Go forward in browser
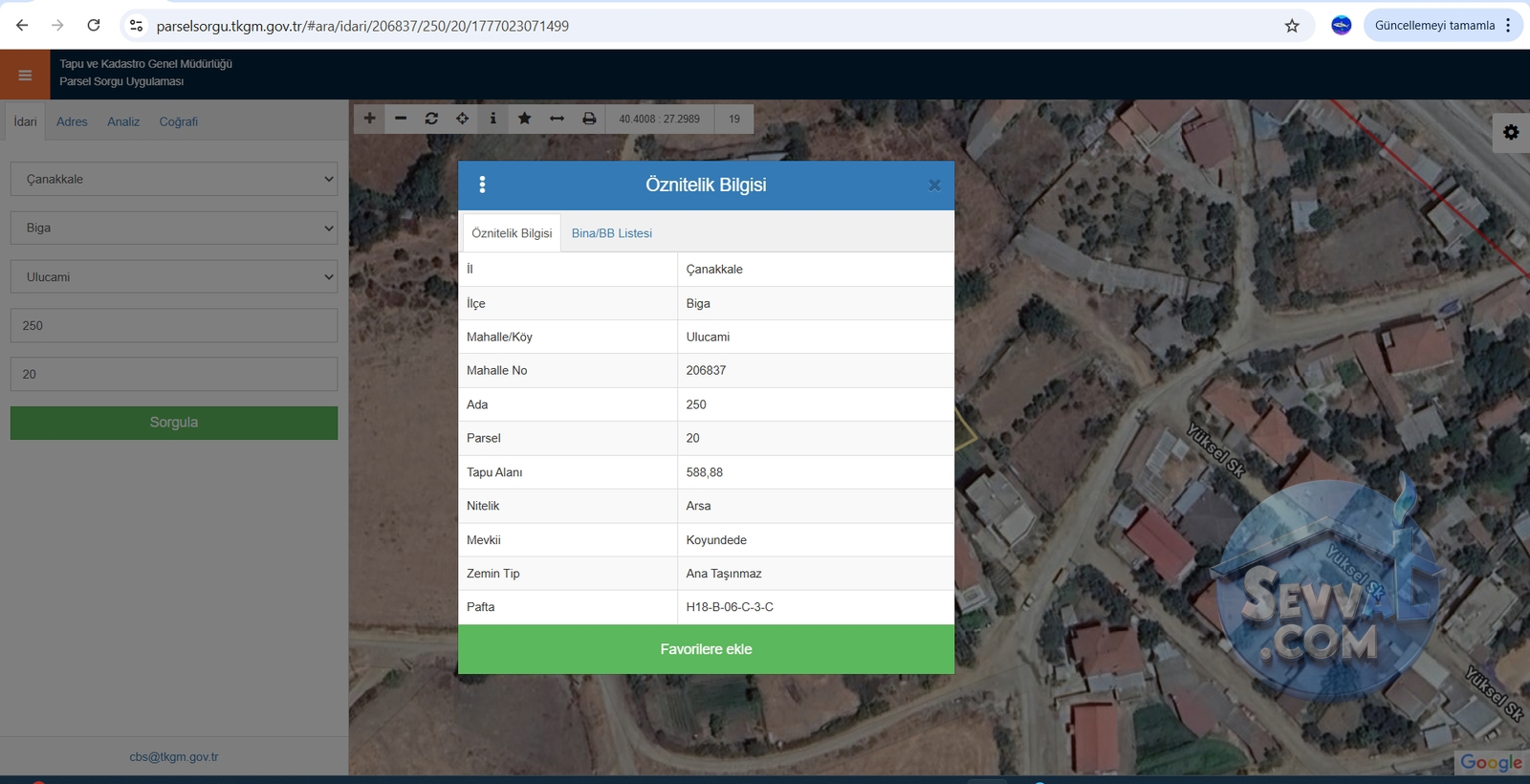This screenshot has height=784, width=1530. (57, 26)
